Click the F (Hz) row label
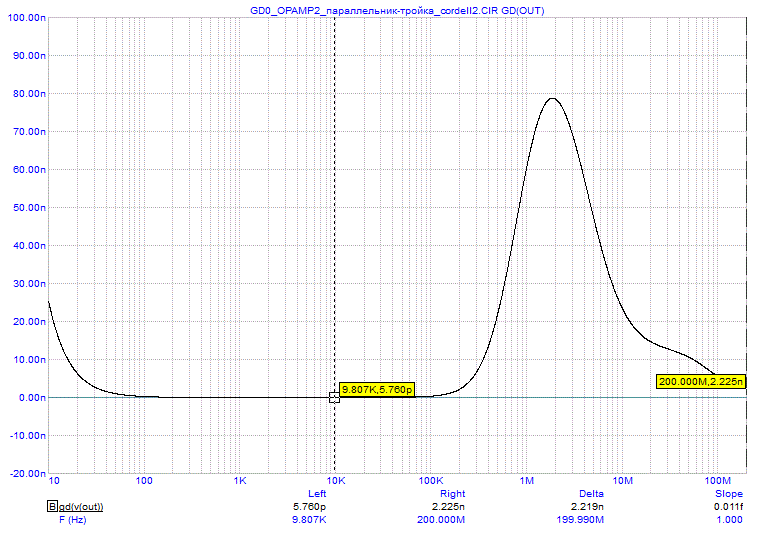This screenshot has width=773, height=537. click(x=72, y=519)
